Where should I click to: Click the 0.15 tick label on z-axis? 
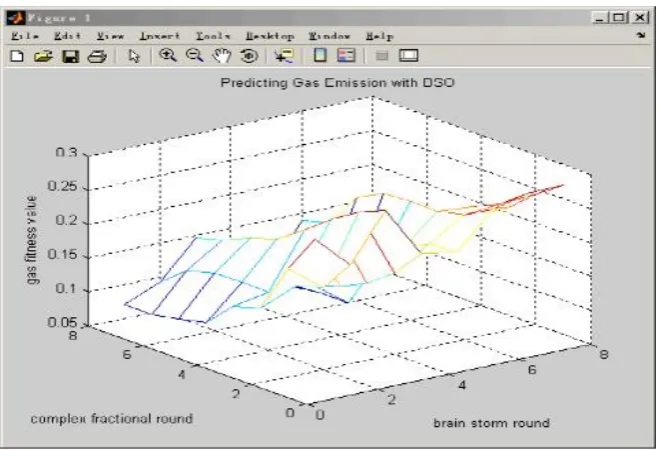(63, 255)
